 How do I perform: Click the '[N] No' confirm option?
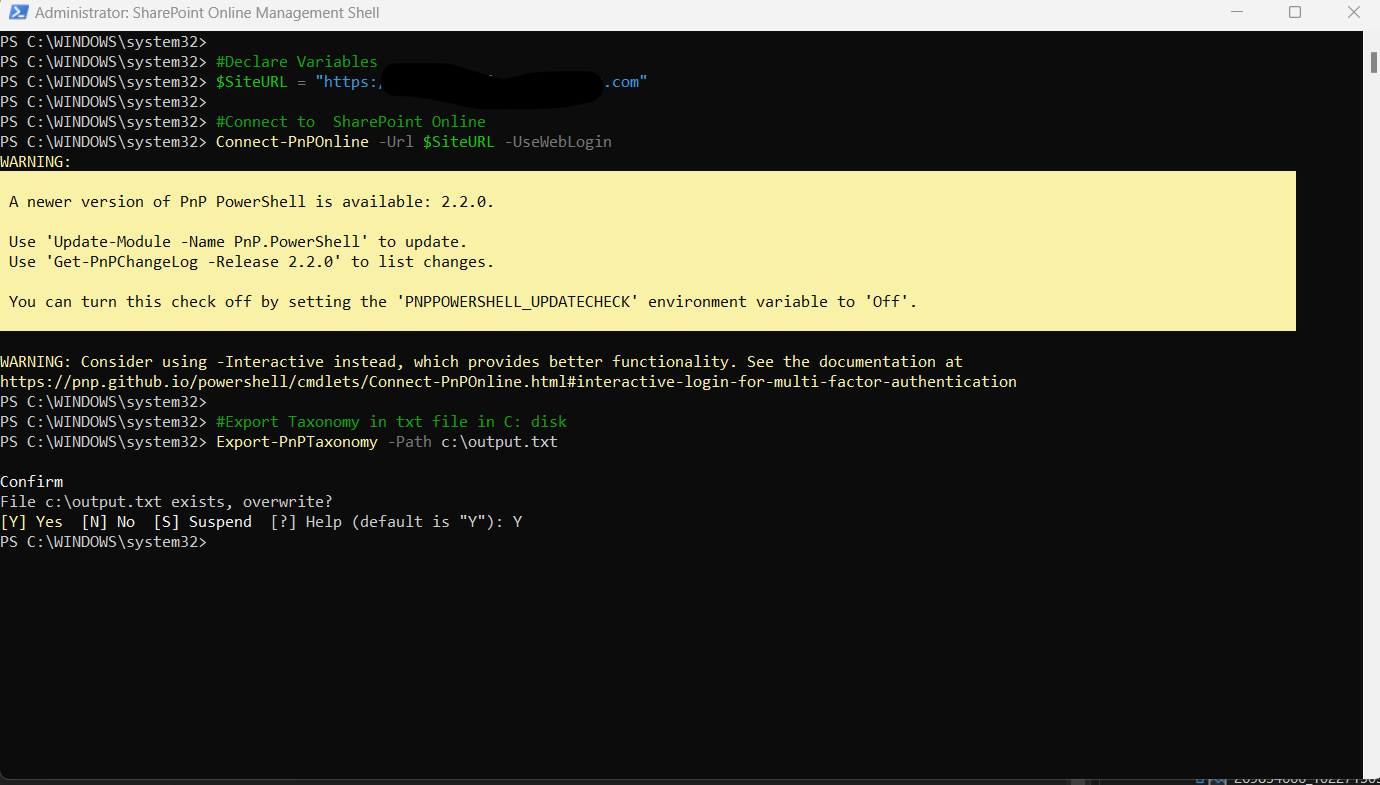[108, 522]
